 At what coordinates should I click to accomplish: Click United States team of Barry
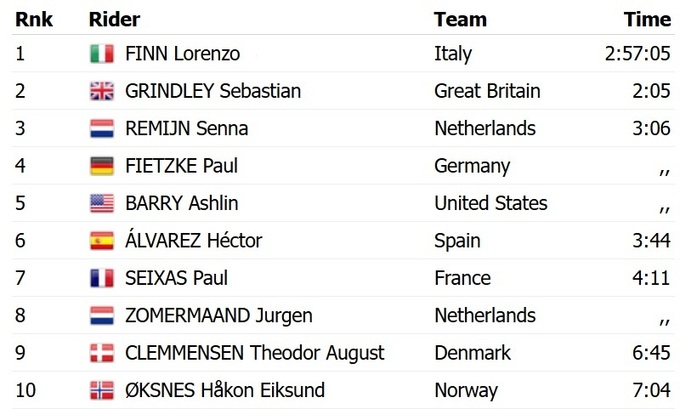[x=490, y=204]
